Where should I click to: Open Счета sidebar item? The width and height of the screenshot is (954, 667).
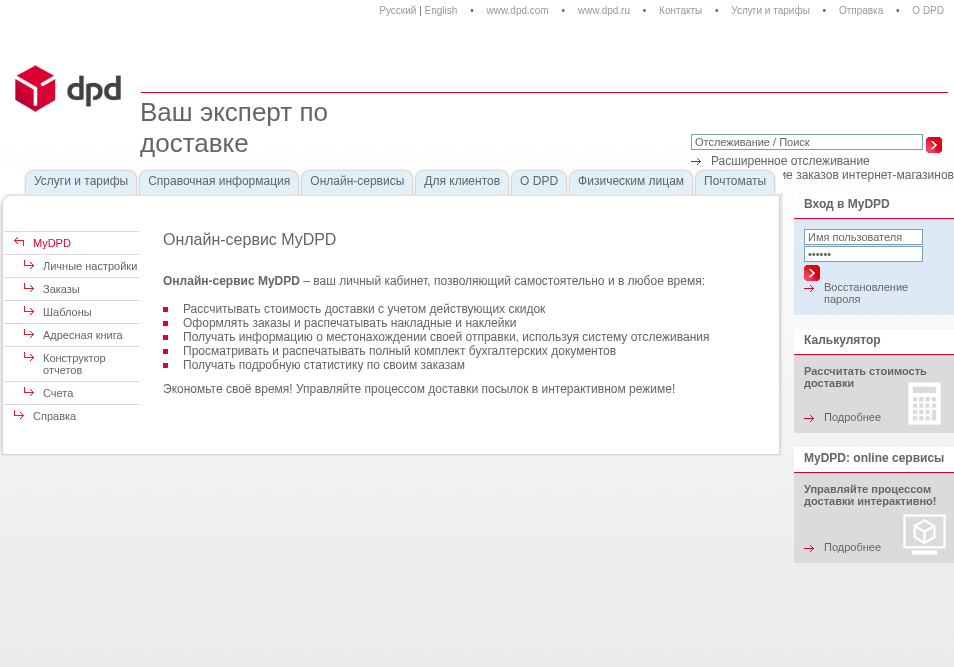pyautogui.click(x=58, y=393)
